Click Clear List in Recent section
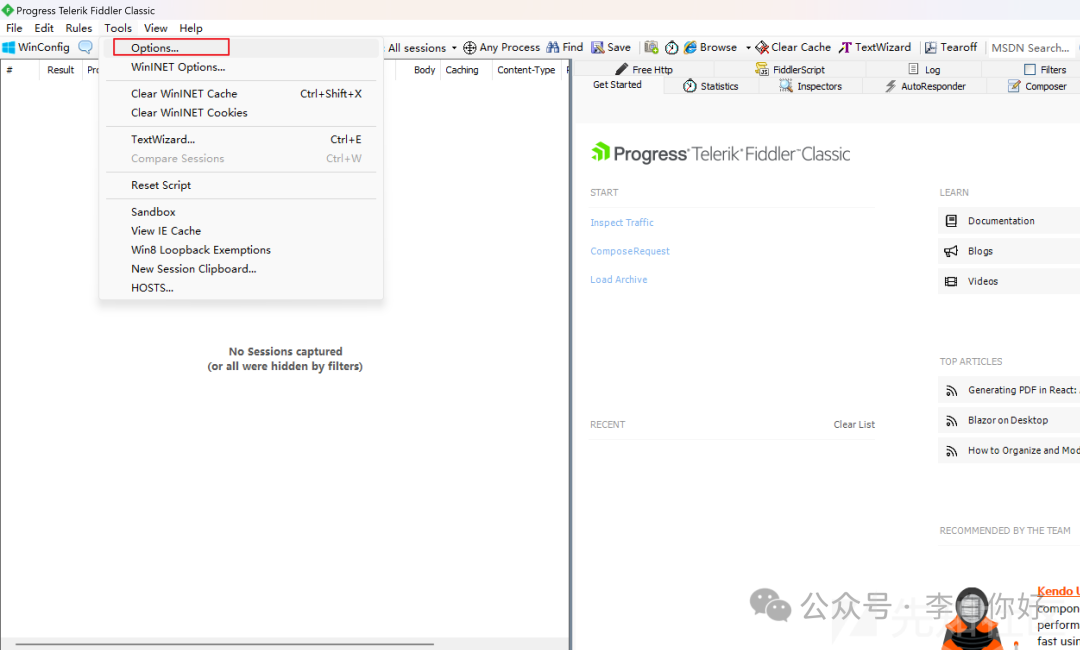The image size is (1080, 650). pyautogui.click(x=854, y=425)
